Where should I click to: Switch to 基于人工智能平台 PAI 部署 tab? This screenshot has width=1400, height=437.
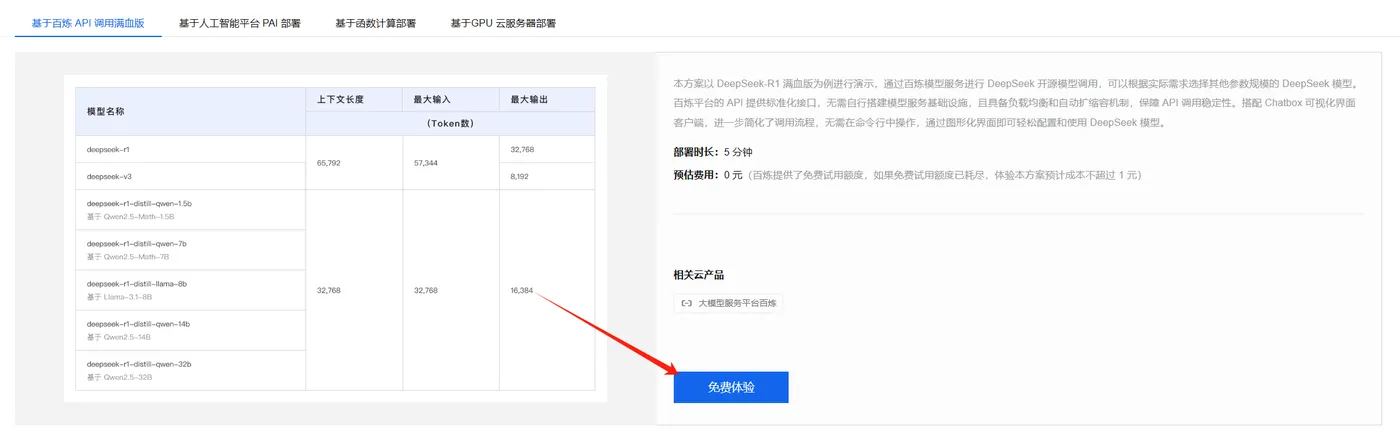tap(239, 22)
